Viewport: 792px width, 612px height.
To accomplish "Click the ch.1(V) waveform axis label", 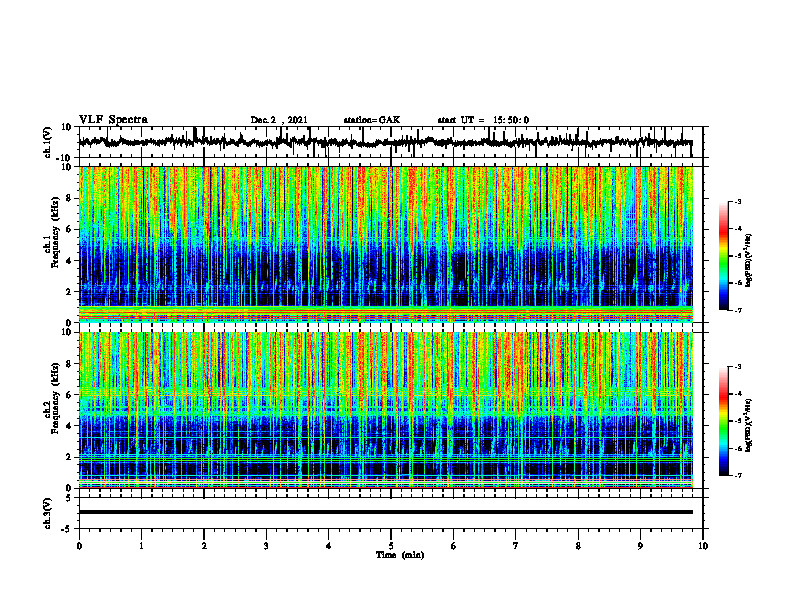I will [x=49, y=142].
